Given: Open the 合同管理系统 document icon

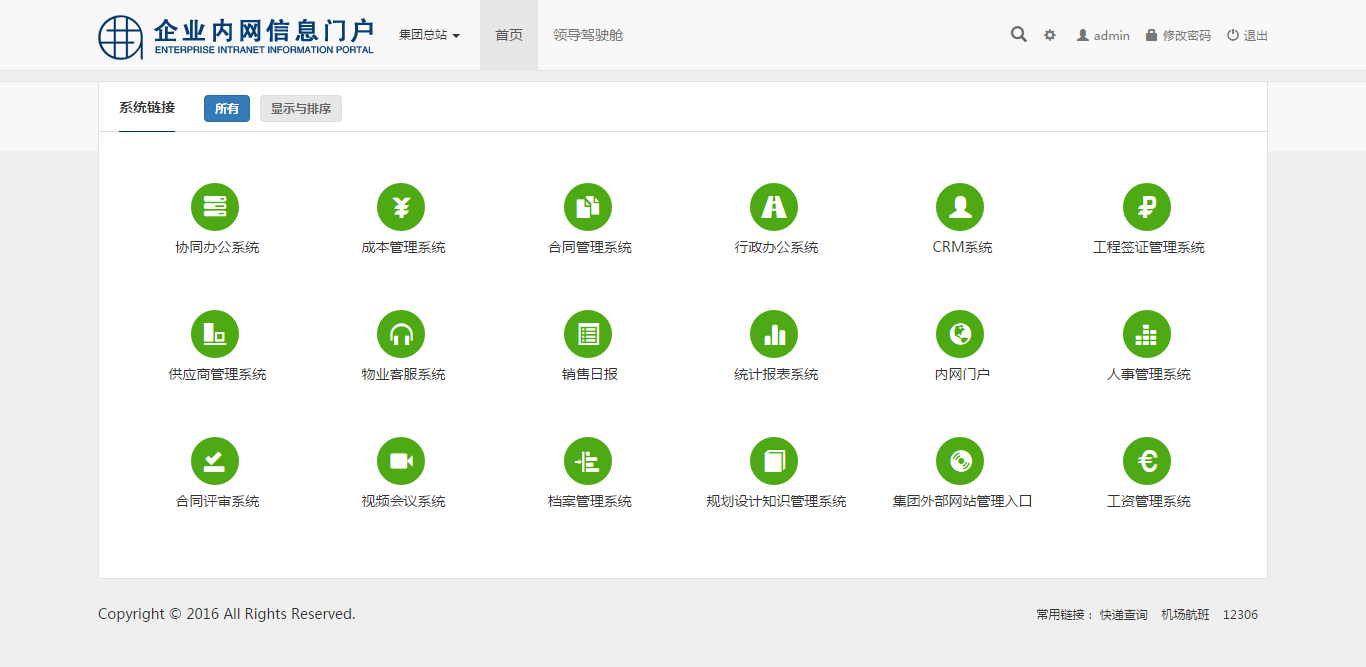Looking at the screenshot, I should [588, 207].
